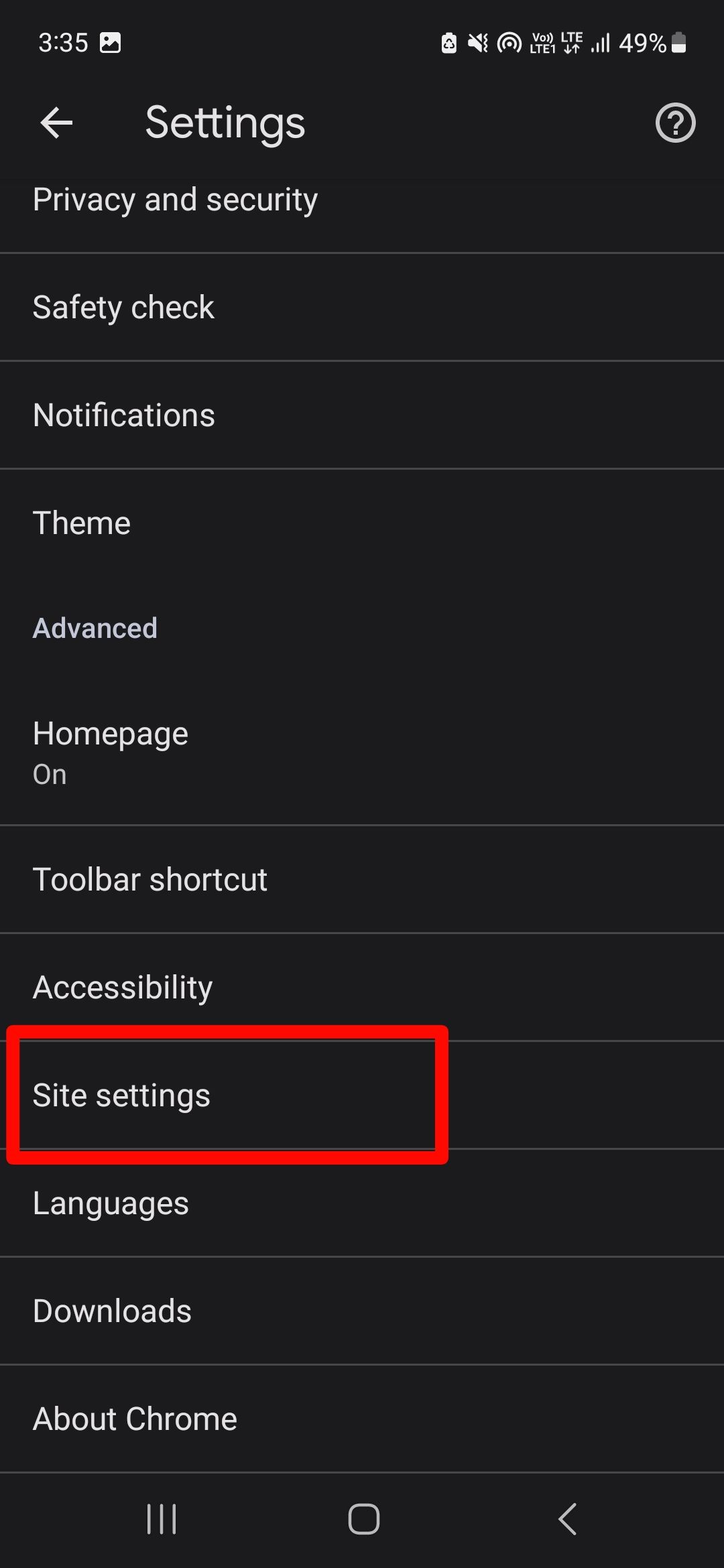Open Languages options

(x=111, y=1202)
